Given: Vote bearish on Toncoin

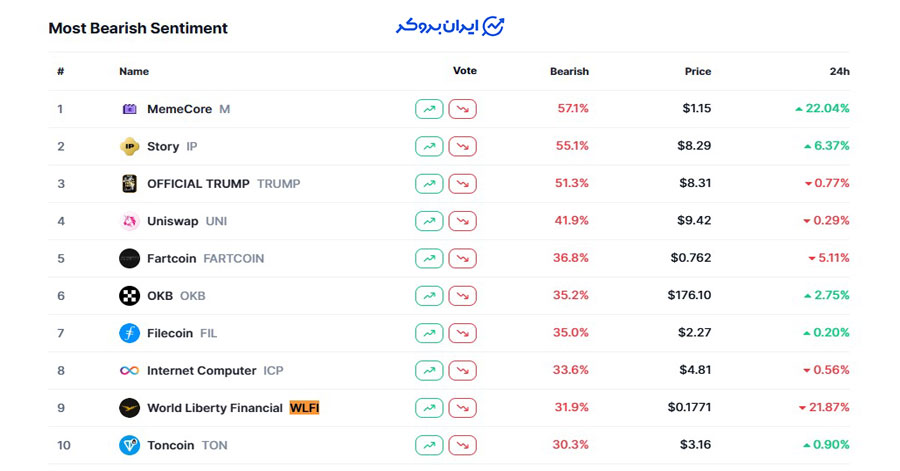Looking at the screenshot, I should point(462,445).
